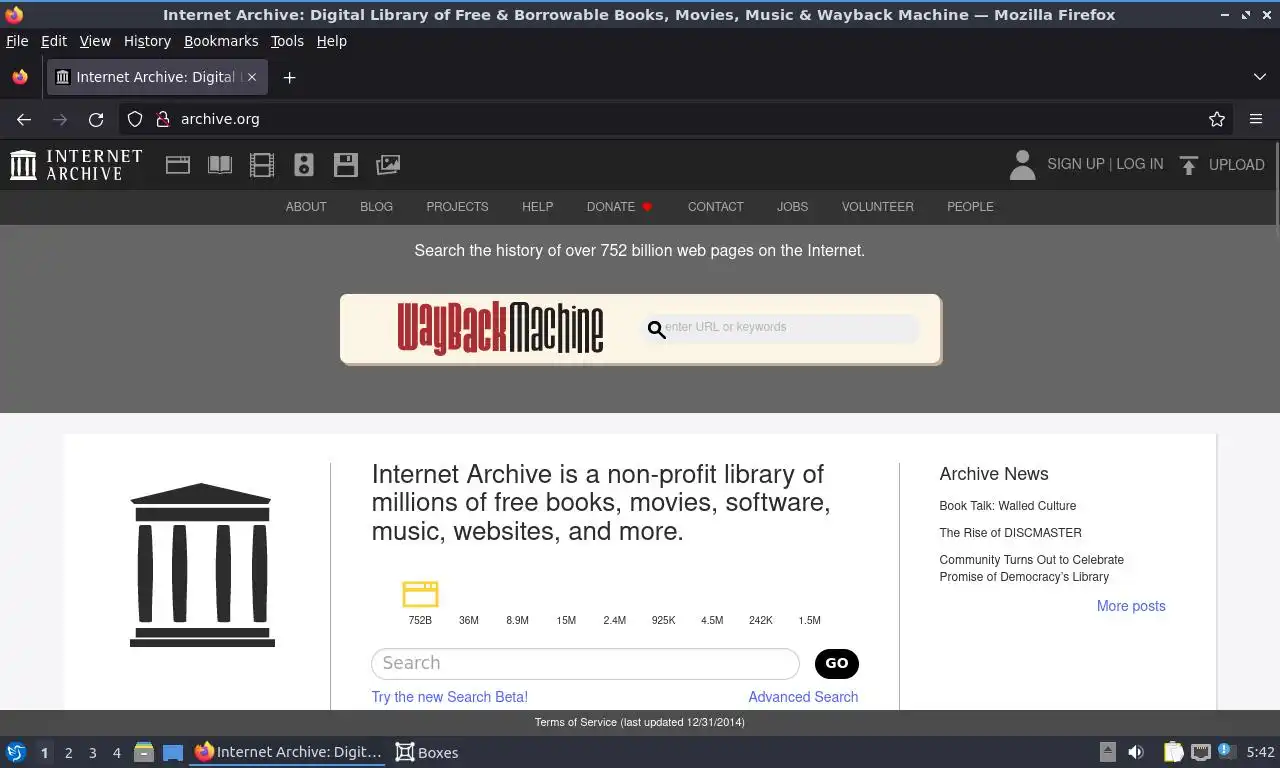Click the user avatar icon
This screenshot has height=768, width=1280.
[x=1022, y=165]
